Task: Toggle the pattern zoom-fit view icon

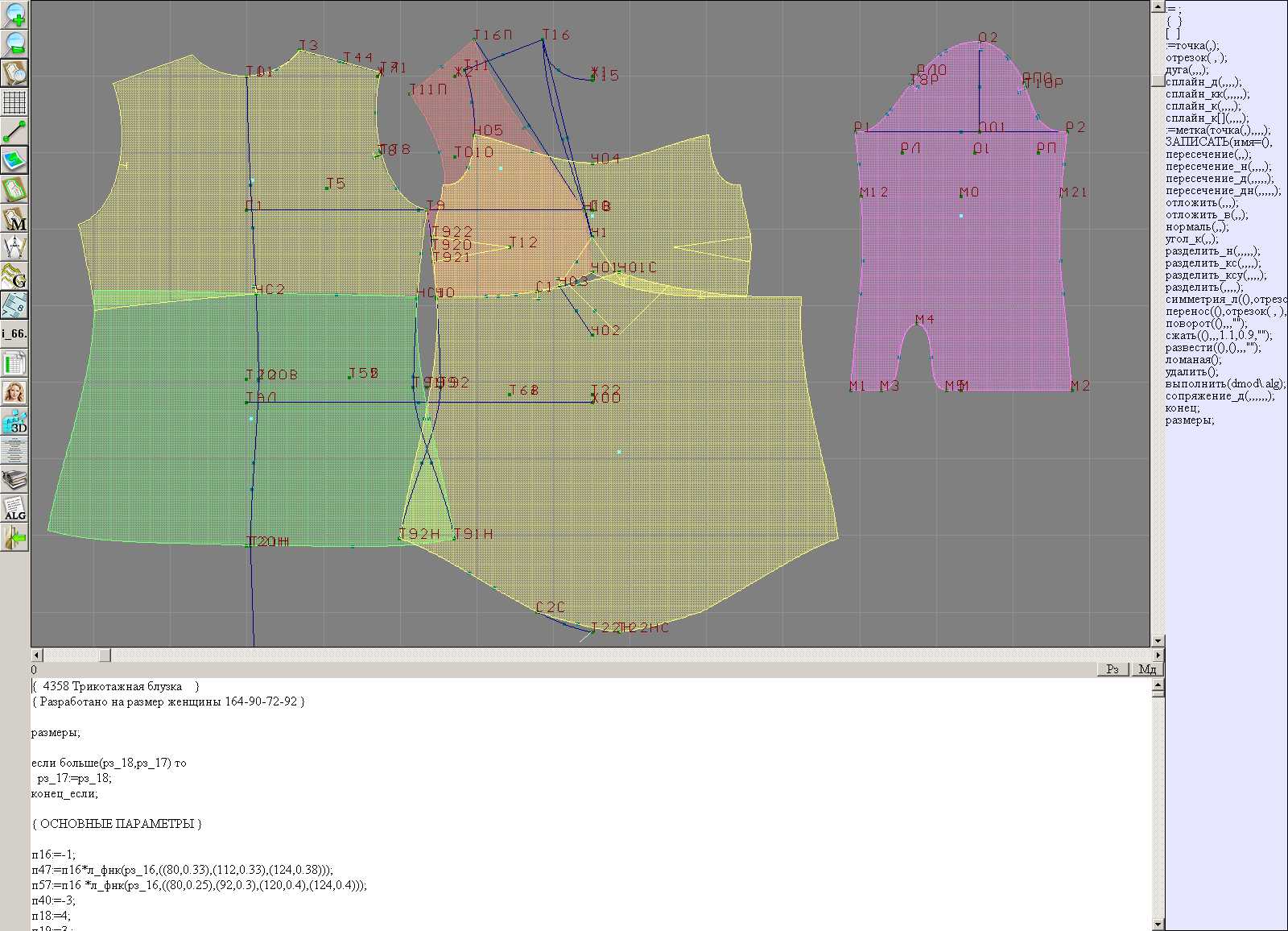Action: 14,72
